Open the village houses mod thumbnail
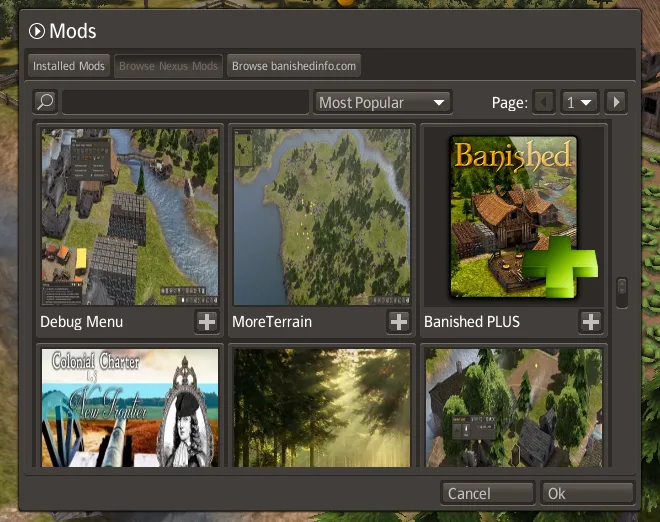Screen dimensions: 660x522 coord(514,407)
